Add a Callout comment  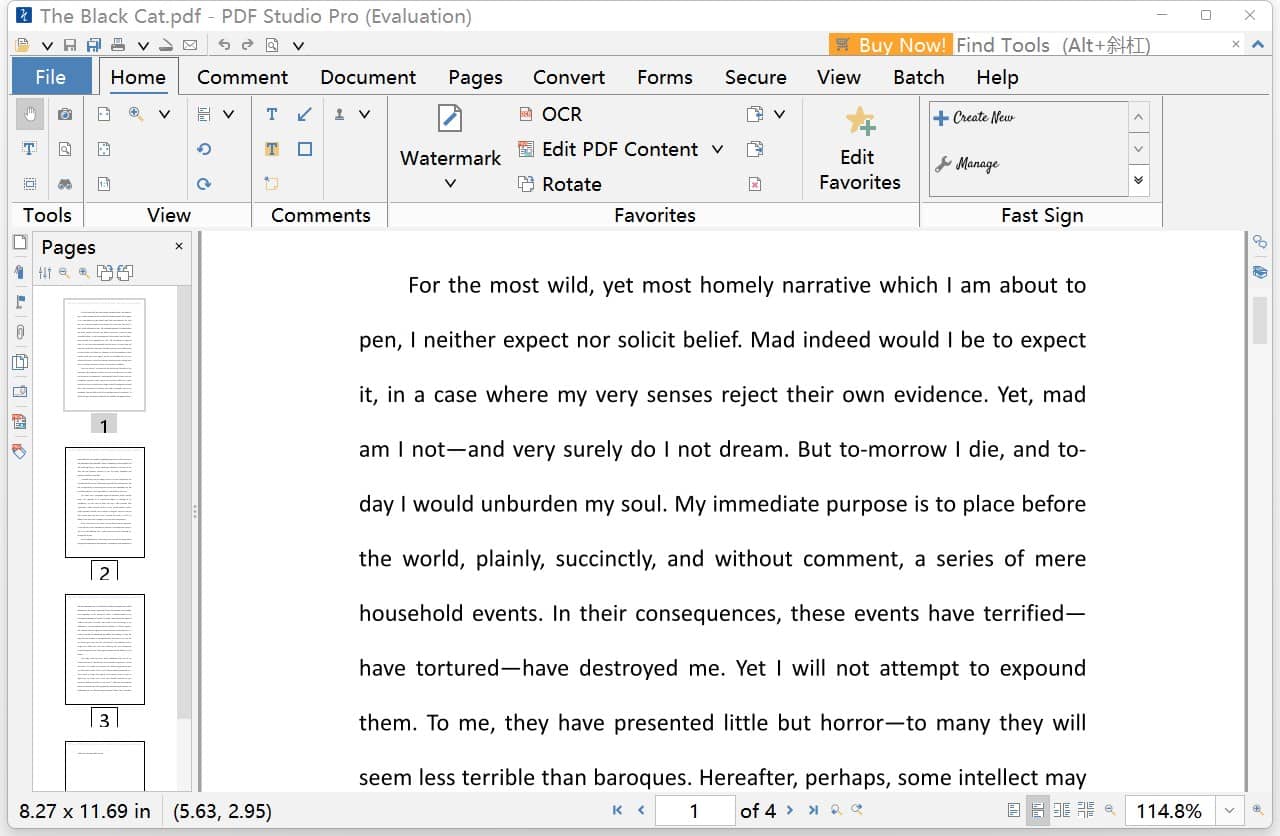(x=272, y=184)
